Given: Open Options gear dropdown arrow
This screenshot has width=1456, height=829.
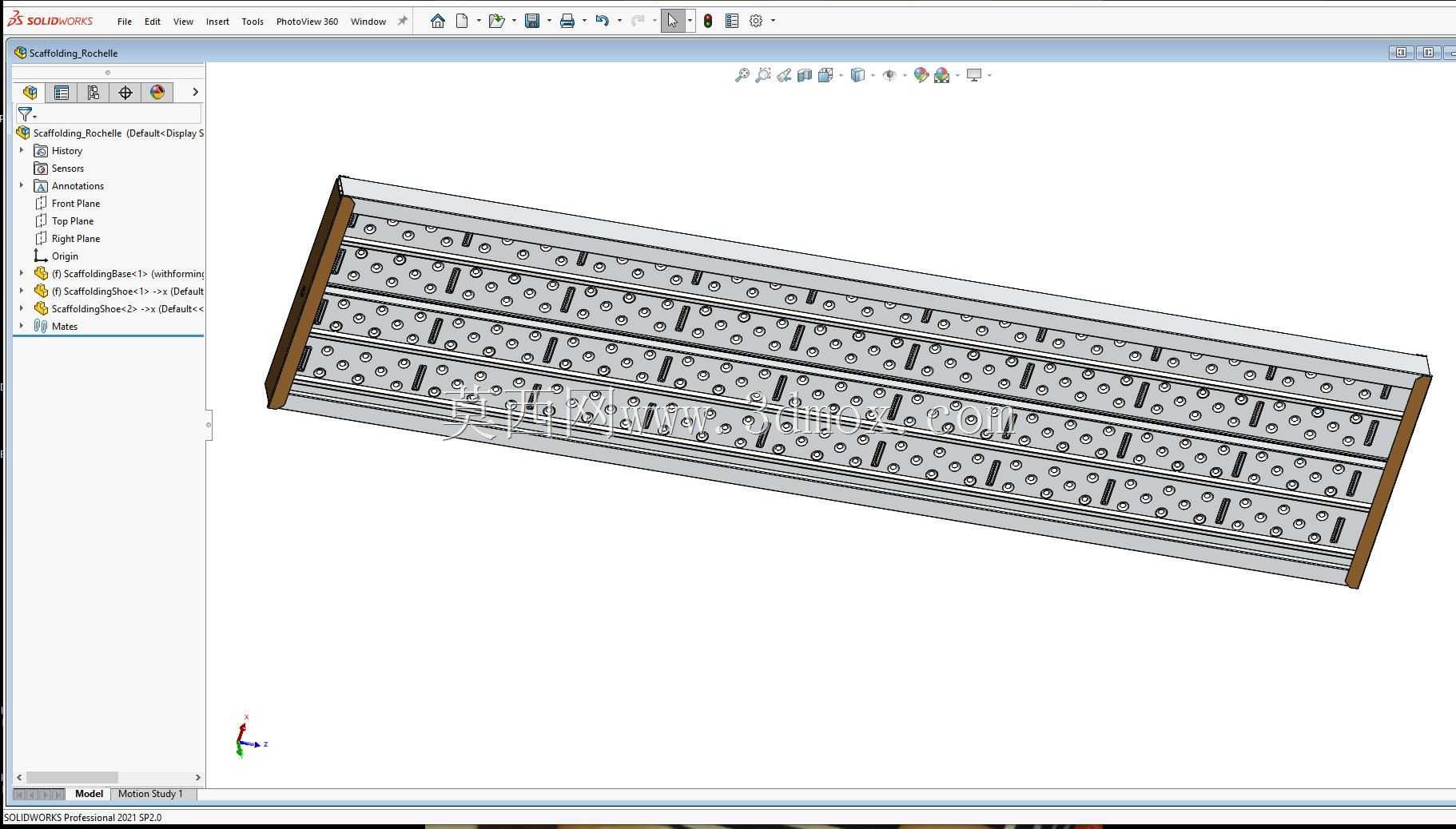Looking at the screenshot, I should point(773,21).
